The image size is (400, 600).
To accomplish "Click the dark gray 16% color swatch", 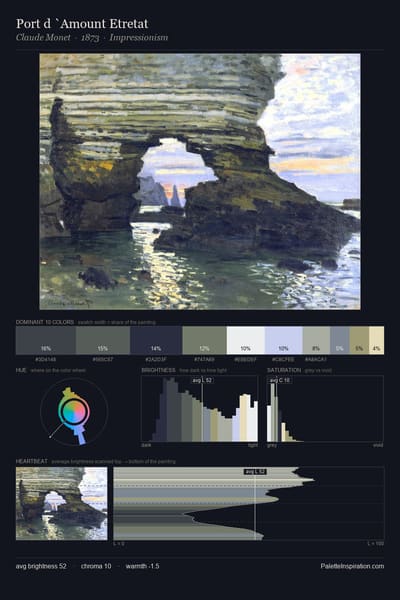I will [46, 340].
